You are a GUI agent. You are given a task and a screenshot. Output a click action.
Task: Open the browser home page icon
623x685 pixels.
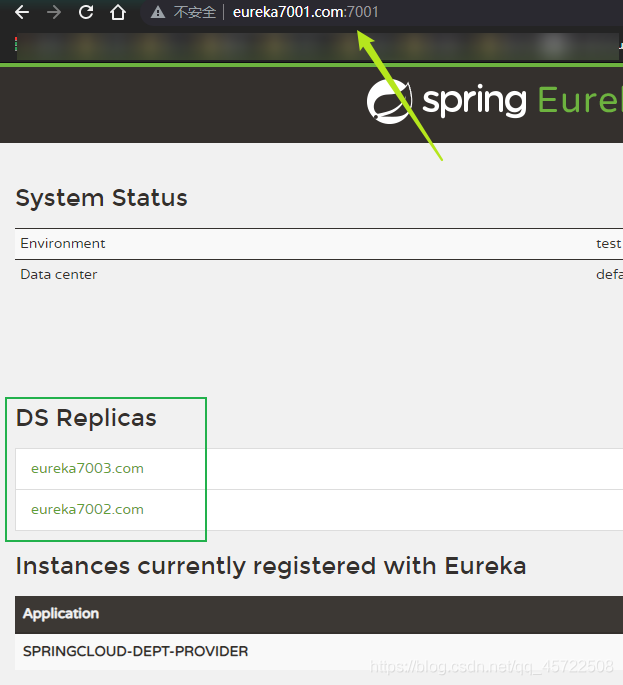pos(118,12)
